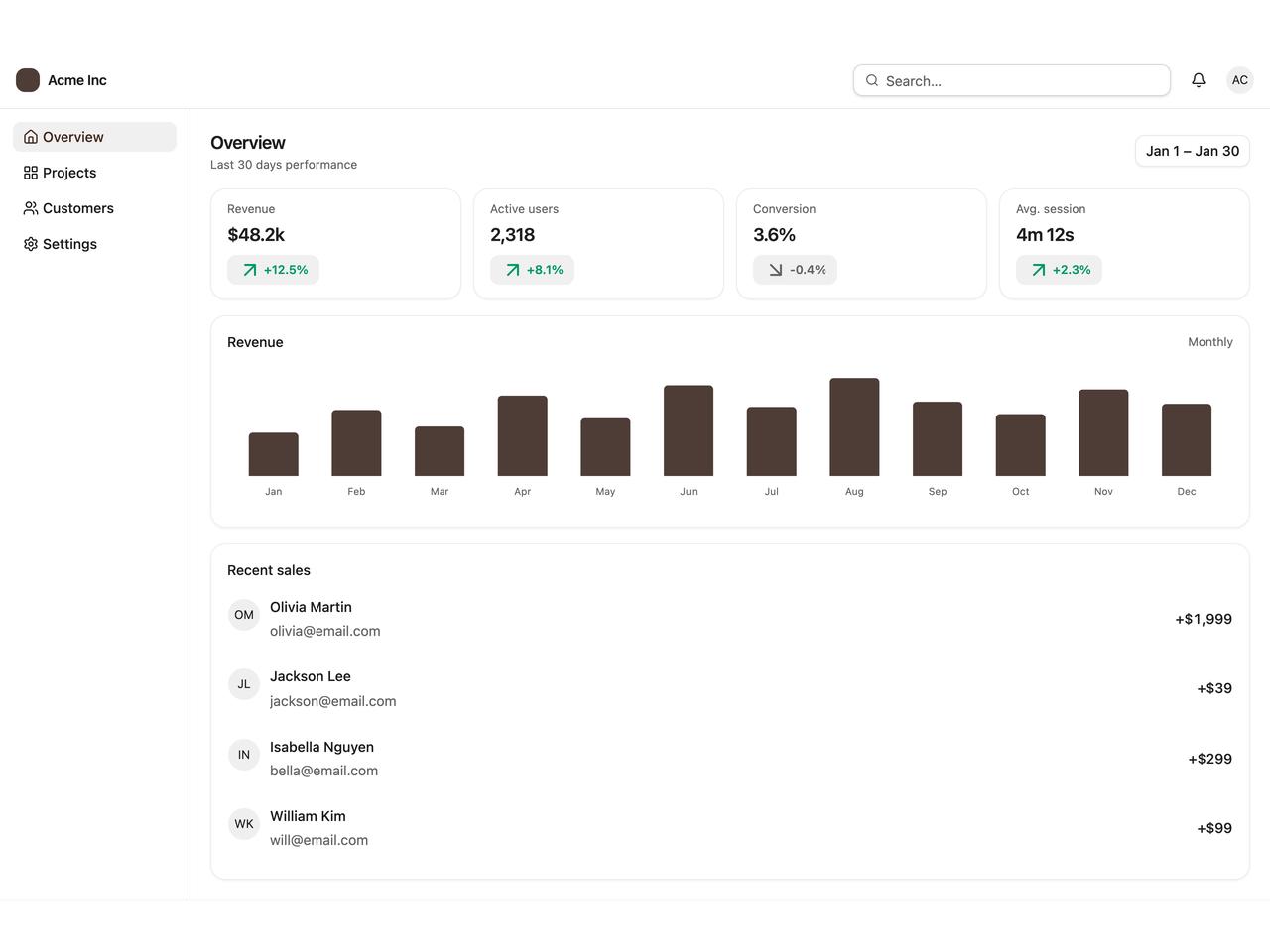The height and width of the screenshot is (952, 1270).
Task: Click the +12.5% change text
Action: pyautogui.click(x=286, y=270)
